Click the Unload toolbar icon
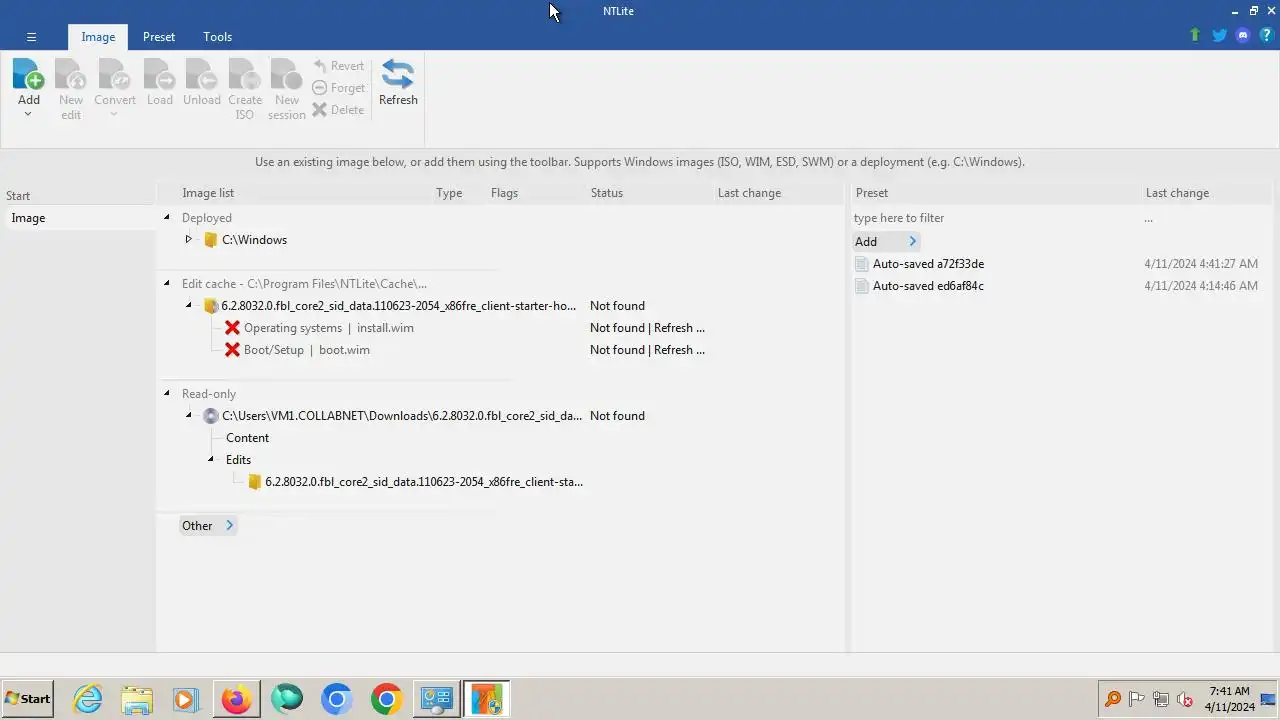Viewport: 1280px width, 720px height. point(201,74)
